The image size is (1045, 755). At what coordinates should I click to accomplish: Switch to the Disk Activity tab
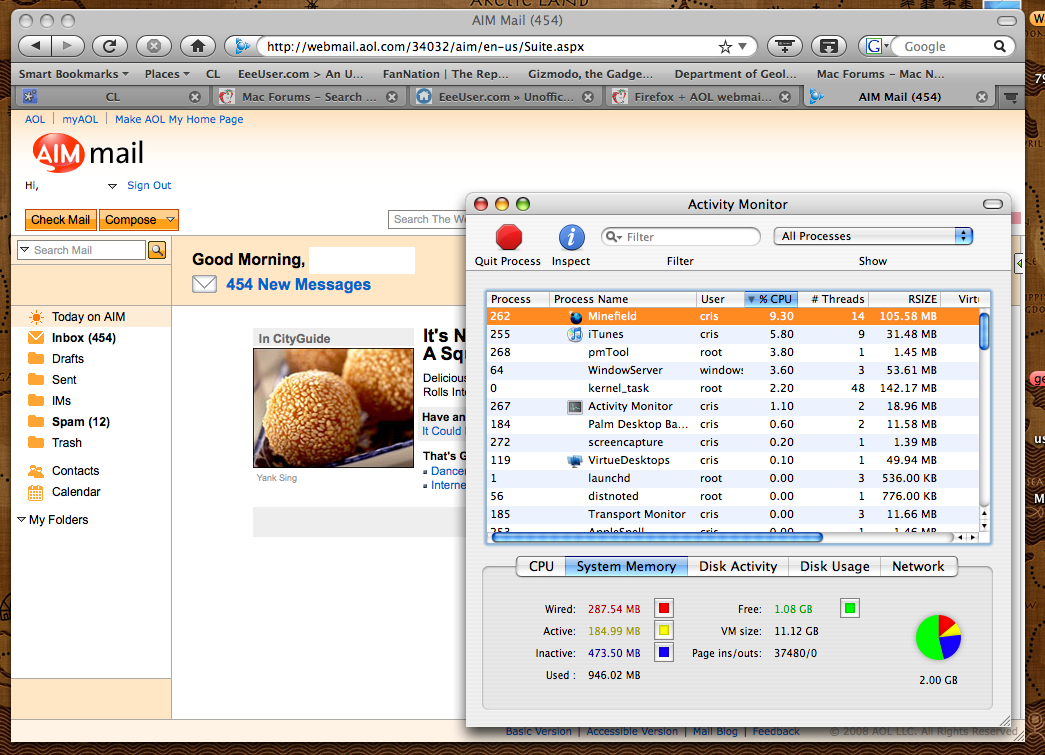(x=738, y=566)
